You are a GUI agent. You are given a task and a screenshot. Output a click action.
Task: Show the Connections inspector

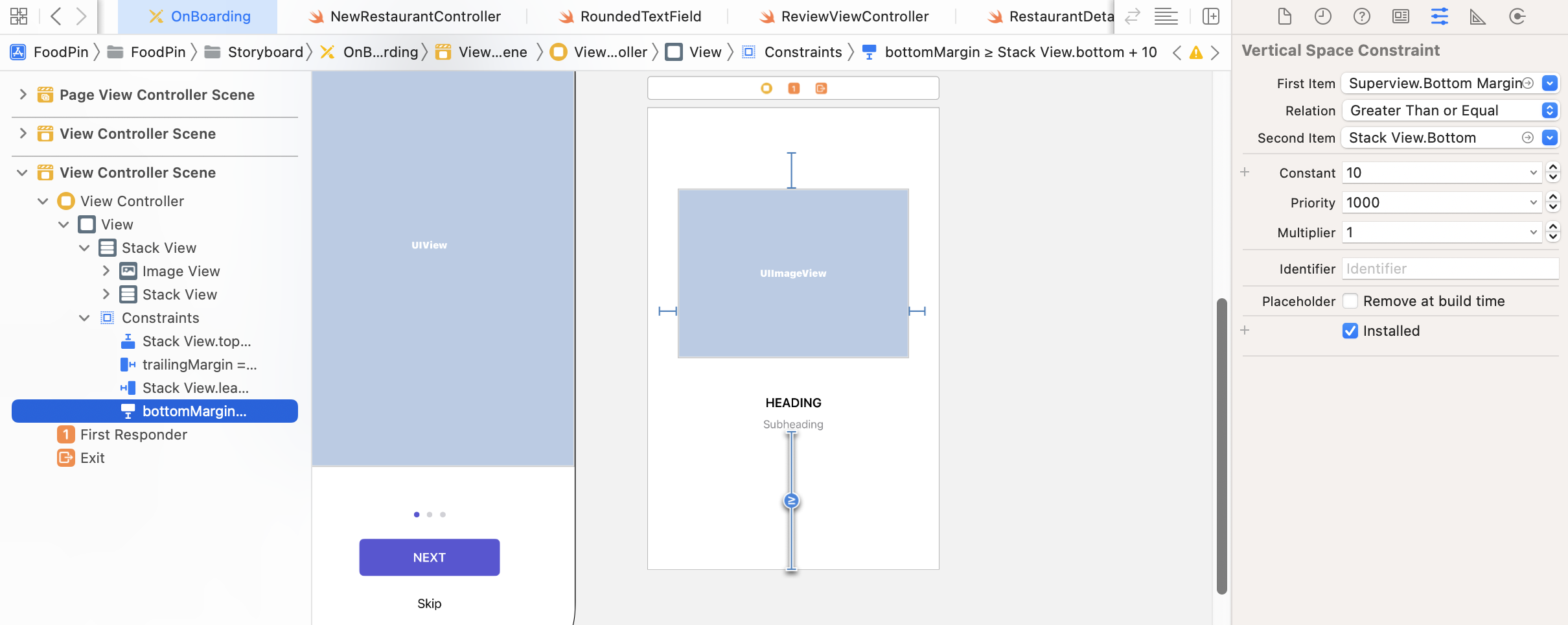coord(1517,16)
